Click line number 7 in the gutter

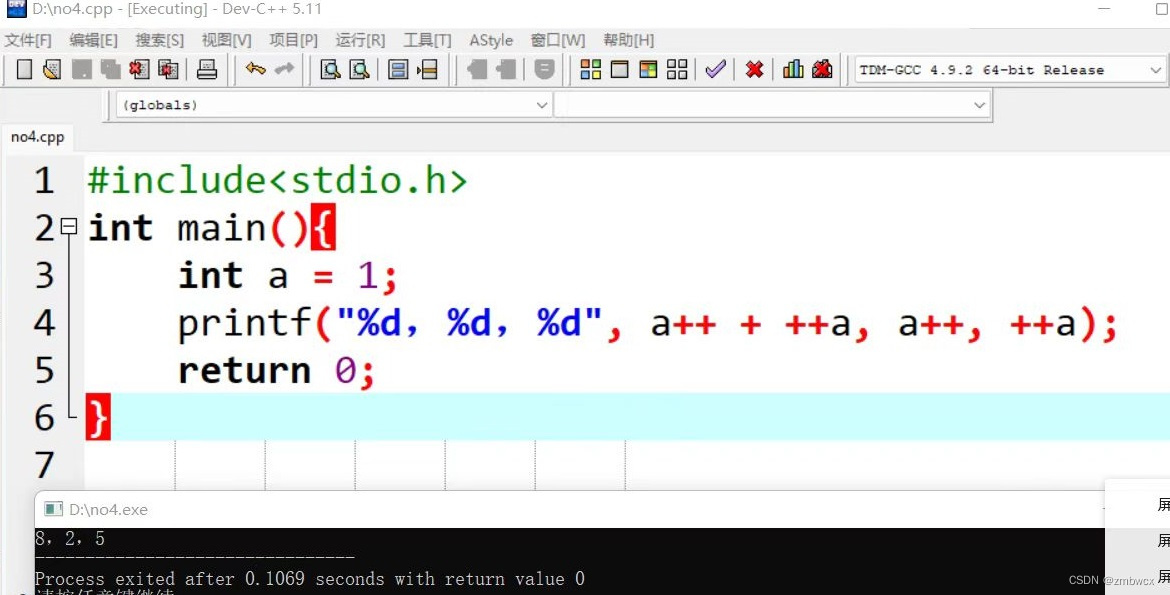tap(44, 465)
